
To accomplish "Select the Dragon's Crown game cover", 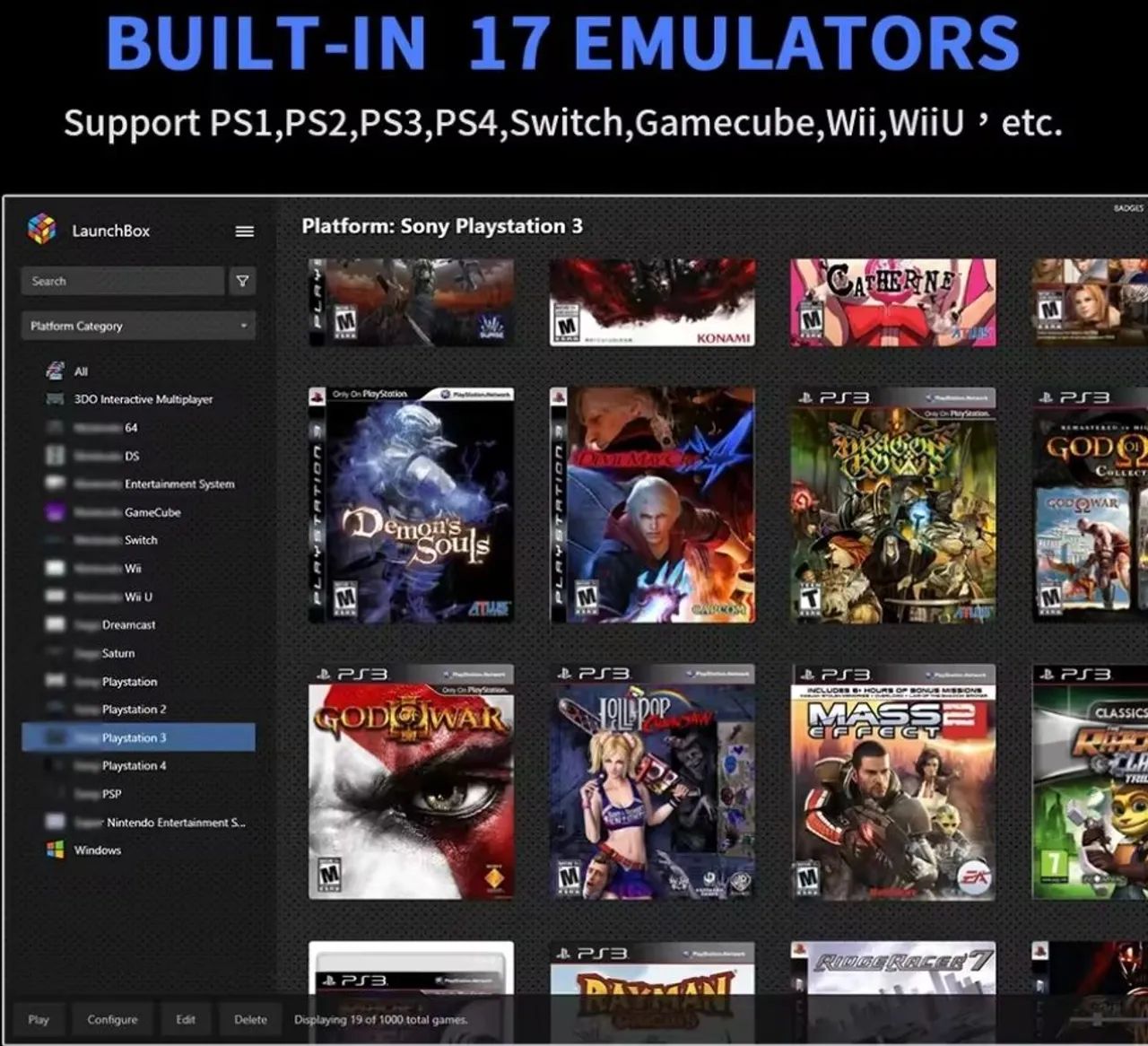I will coord(894,505).
